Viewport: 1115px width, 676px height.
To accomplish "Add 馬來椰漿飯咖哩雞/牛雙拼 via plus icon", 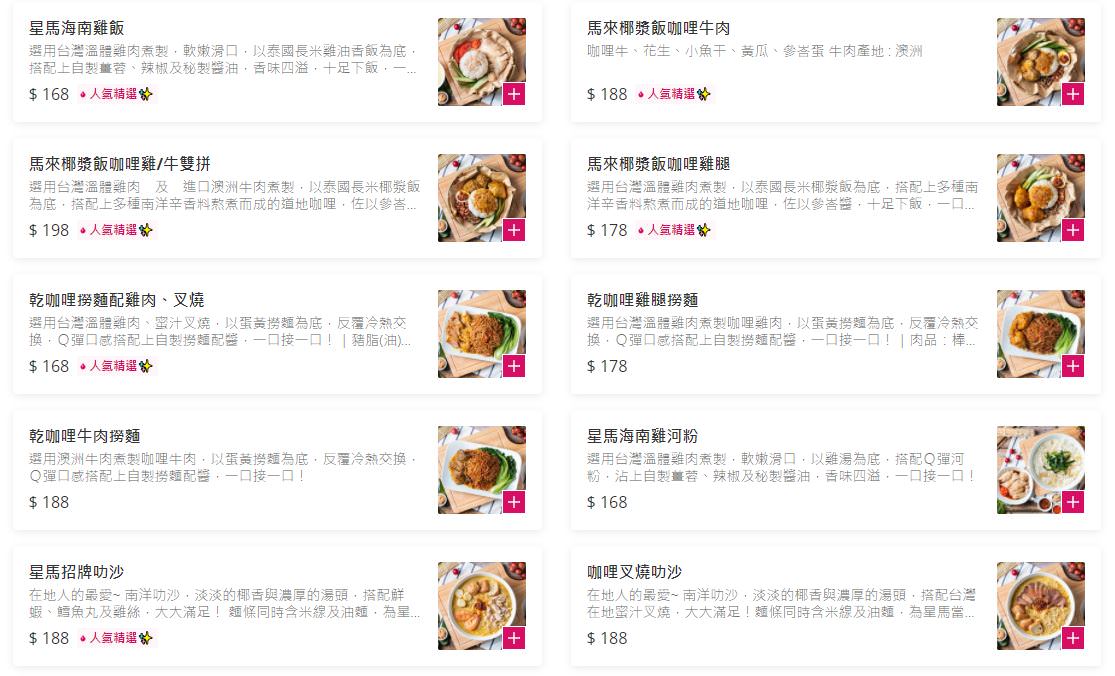I will tap(513, 230).
